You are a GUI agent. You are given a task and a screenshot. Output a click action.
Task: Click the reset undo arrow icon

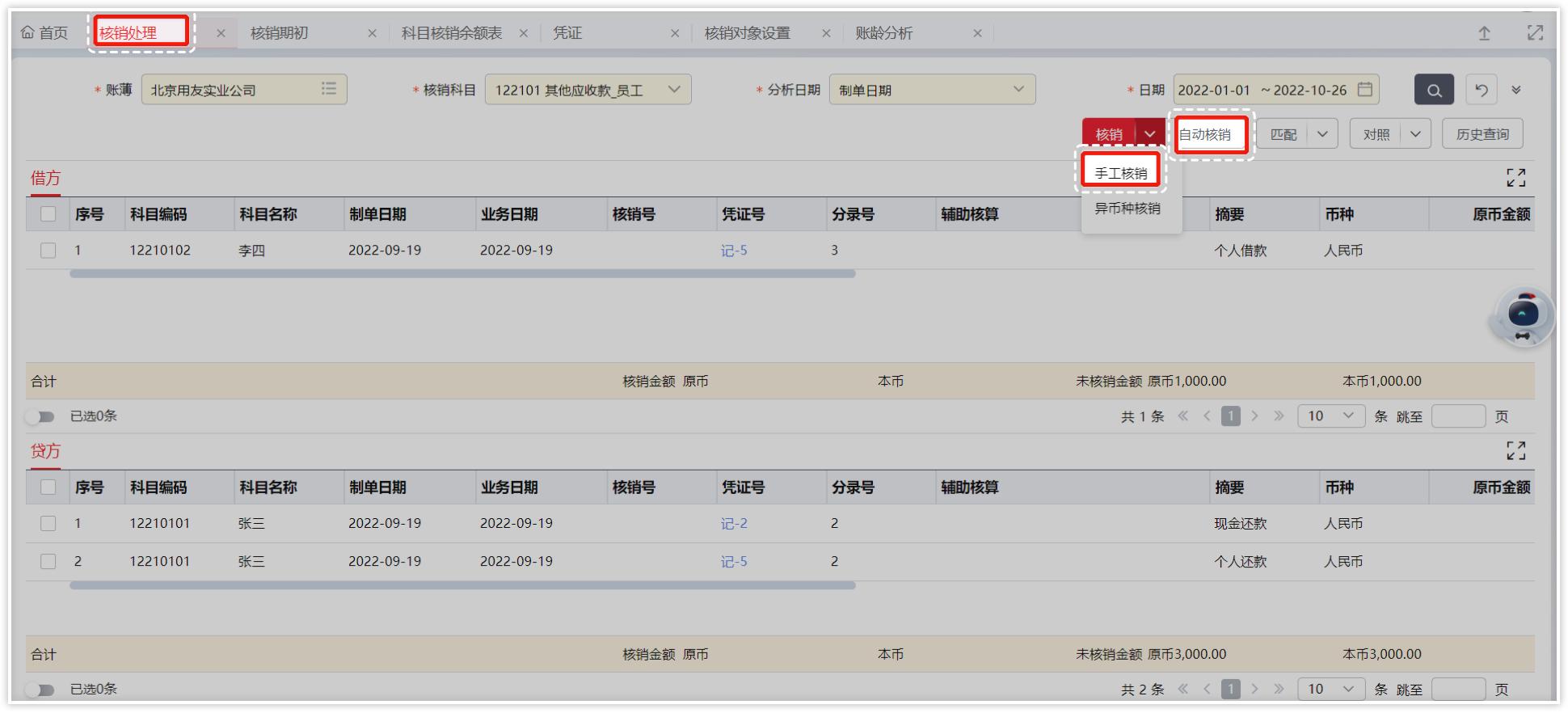coord(1481,90)
